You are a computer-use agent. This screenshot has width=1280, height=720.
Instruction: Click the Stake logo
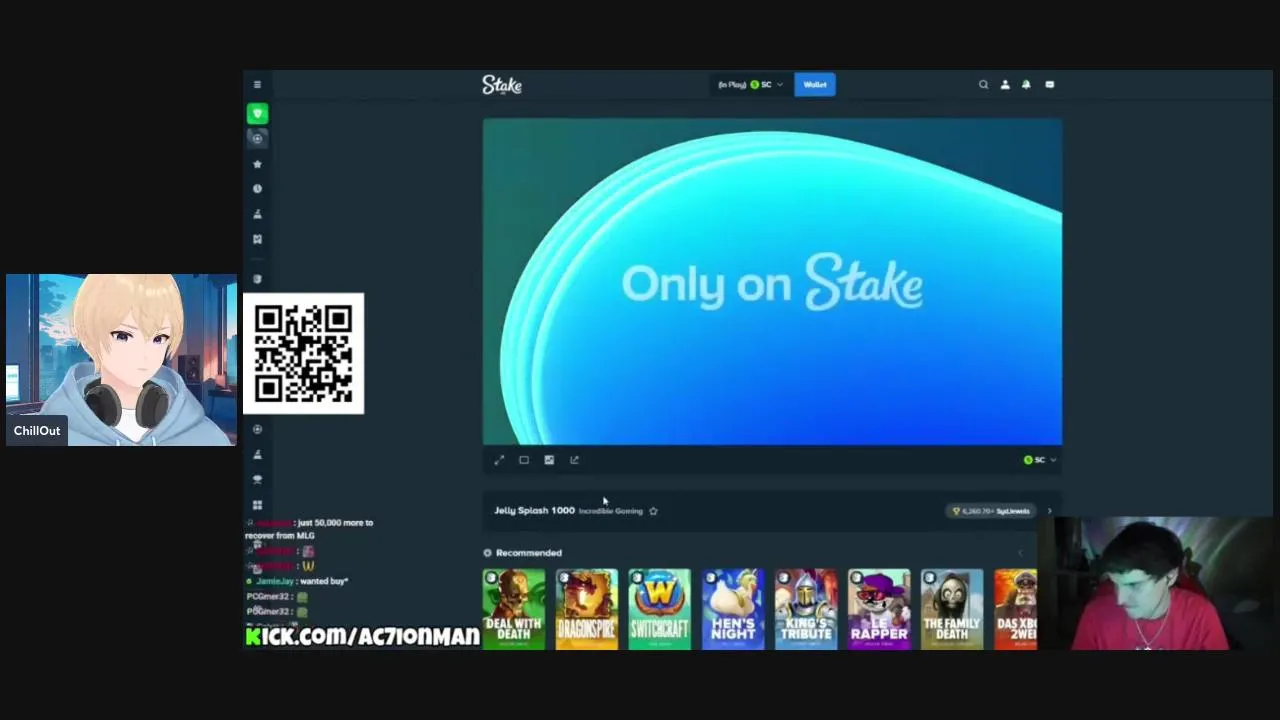click(x=502, y=85)
